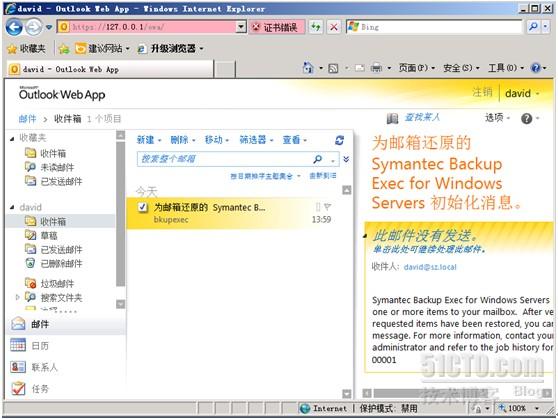Expand the 搜索文件夹 search folders node
This screenshot has height=419, width=558.
(x=17, y=297)
